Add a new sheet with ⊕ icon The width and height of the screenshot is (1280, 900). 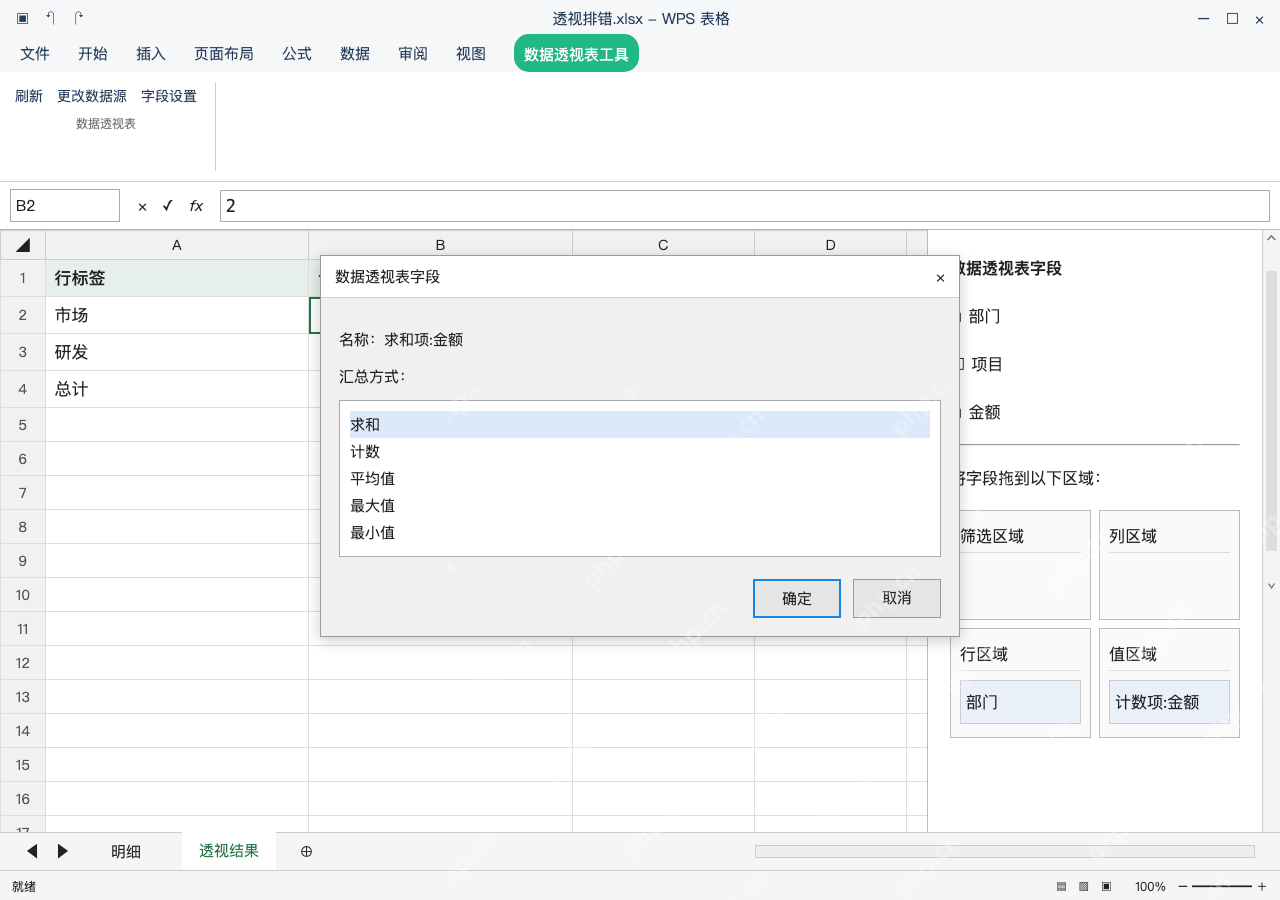tap(306, 851)
